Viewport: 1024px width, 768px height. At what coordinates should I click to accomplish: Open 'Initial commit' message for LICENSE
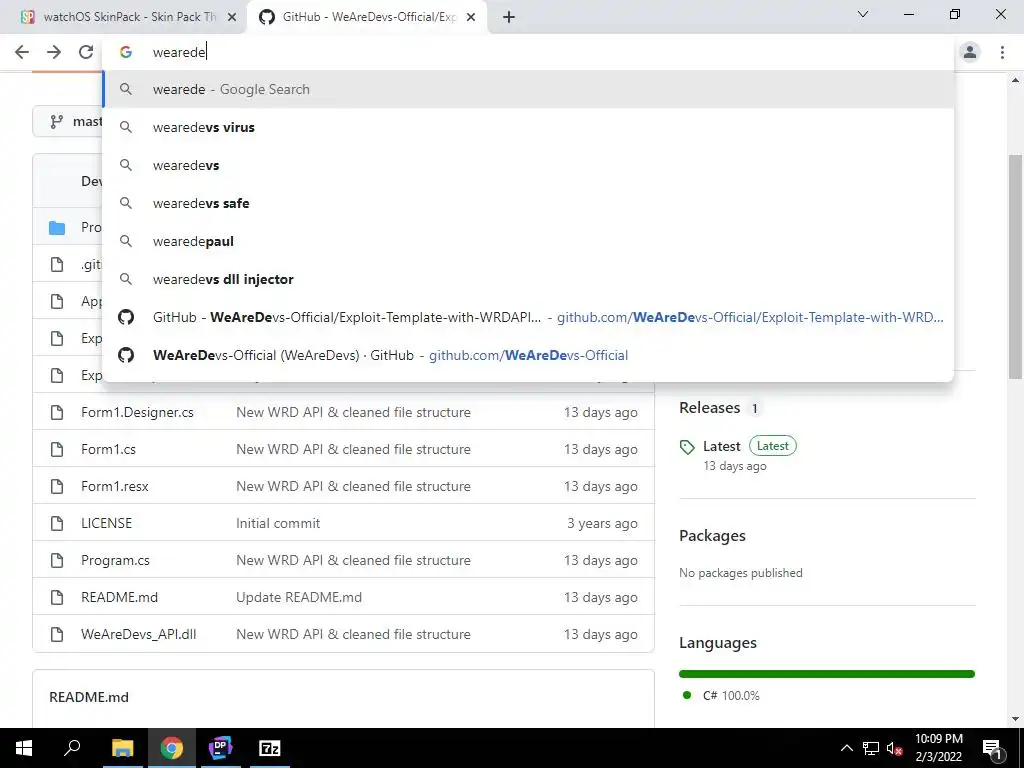pyautogui.click(x=278, y=523)
